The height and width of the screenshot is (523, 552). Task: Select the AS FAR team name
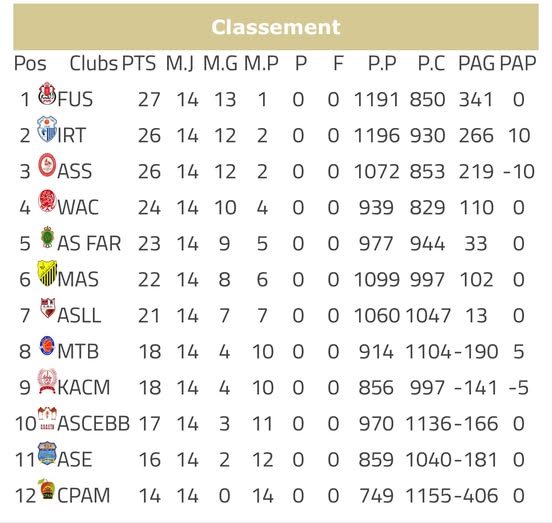click(x=89, y=244)
